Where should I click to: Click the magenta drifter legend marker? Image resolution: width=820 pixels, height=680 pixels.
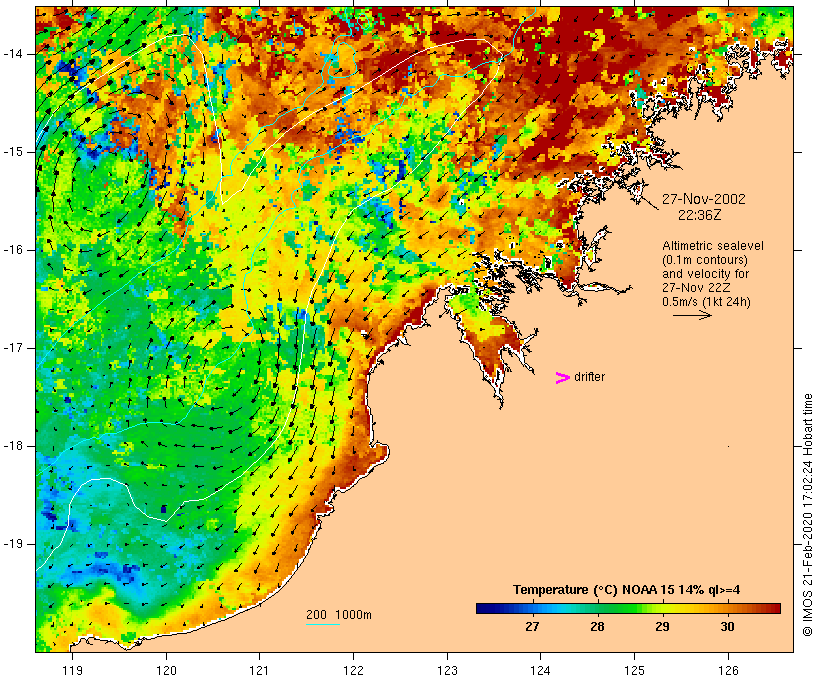[562, 378]
